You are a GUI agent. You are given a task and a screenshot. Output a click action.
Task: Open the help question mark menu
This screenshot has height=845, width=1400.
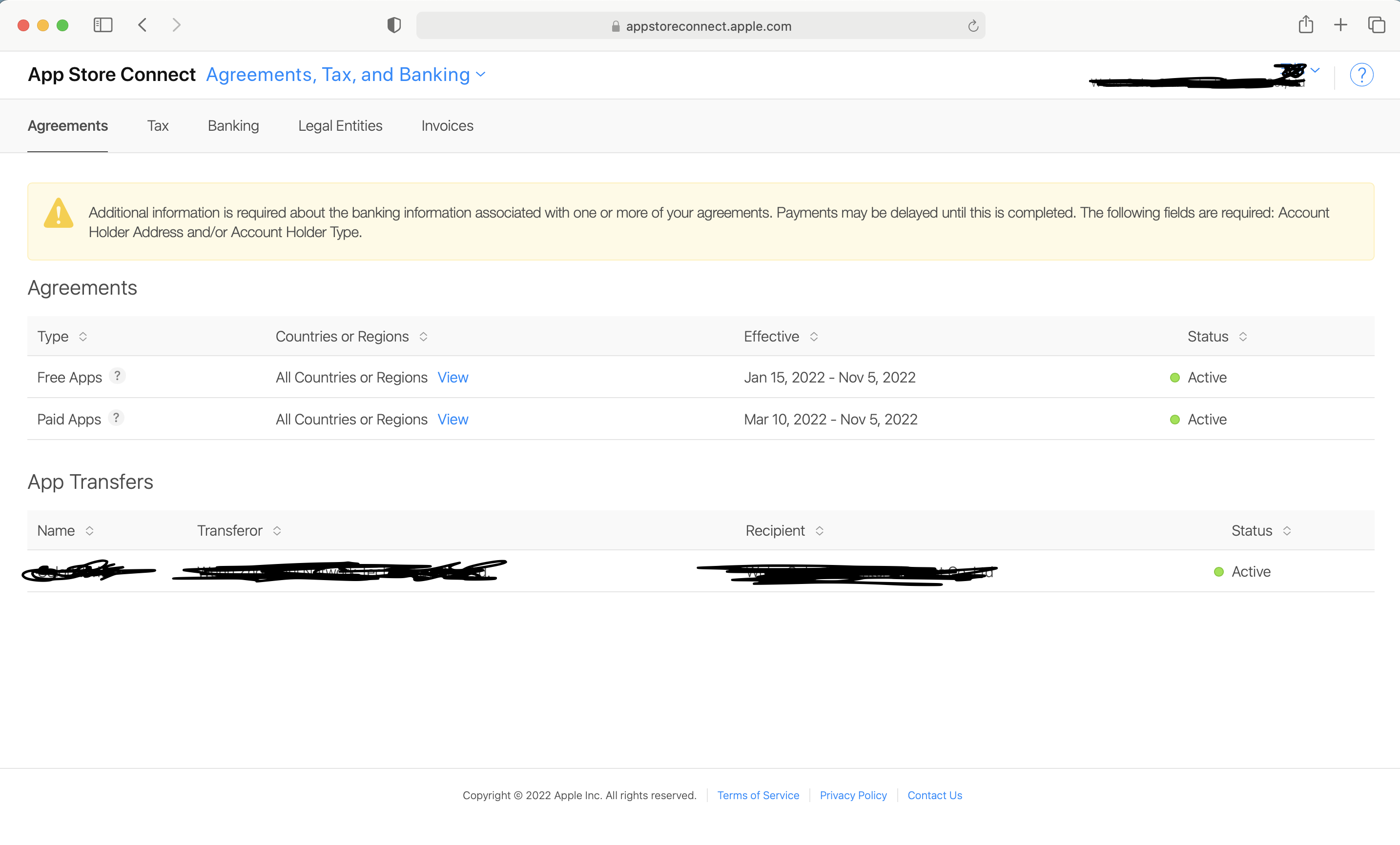[1361, 75]
